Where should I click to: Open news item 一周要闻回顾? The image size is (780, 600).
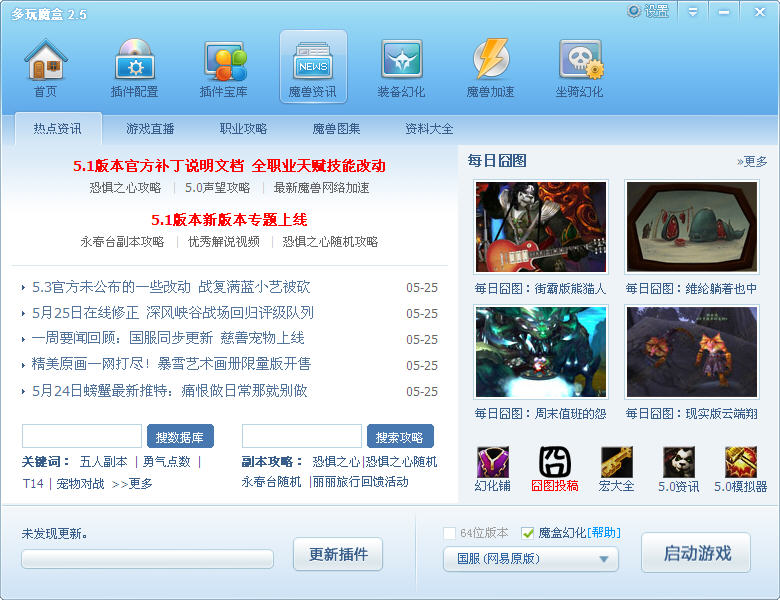(x=168, y=338)
